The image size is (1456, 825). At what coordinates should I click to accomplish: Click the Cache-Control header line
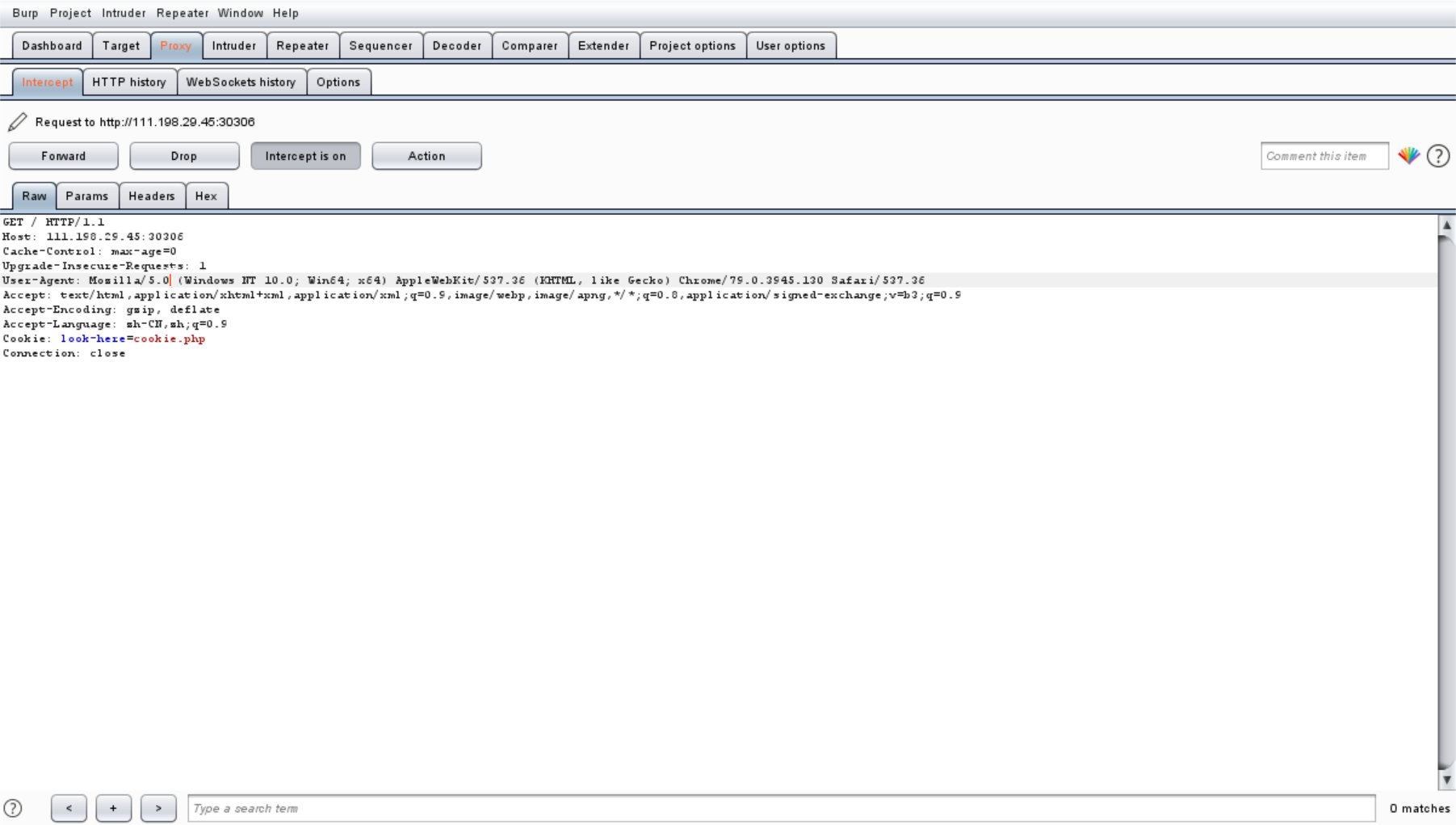pyautogui.click(x=90, y=251)
